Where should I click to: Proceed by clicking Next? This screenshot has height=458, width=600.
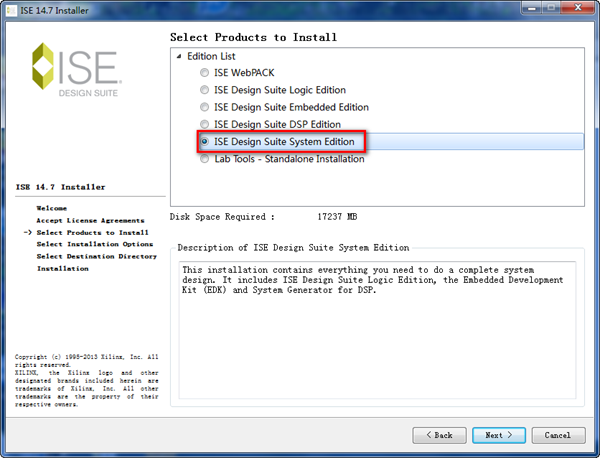pos(498,435)
